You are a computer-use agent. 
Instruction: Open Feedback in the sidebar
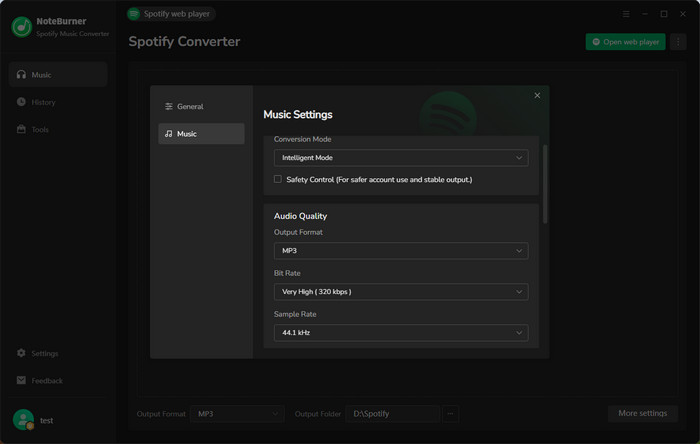tap(58, 380)
